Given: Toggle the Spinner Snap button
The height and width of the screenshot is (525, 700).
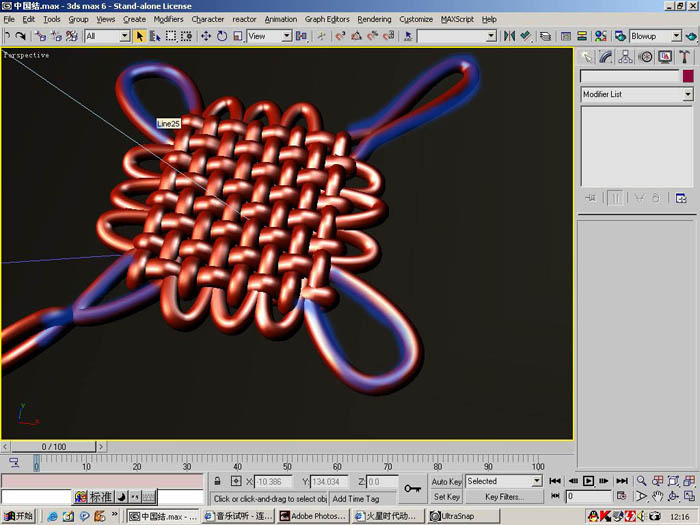Looking at the screenshot, I should point(388,36).
